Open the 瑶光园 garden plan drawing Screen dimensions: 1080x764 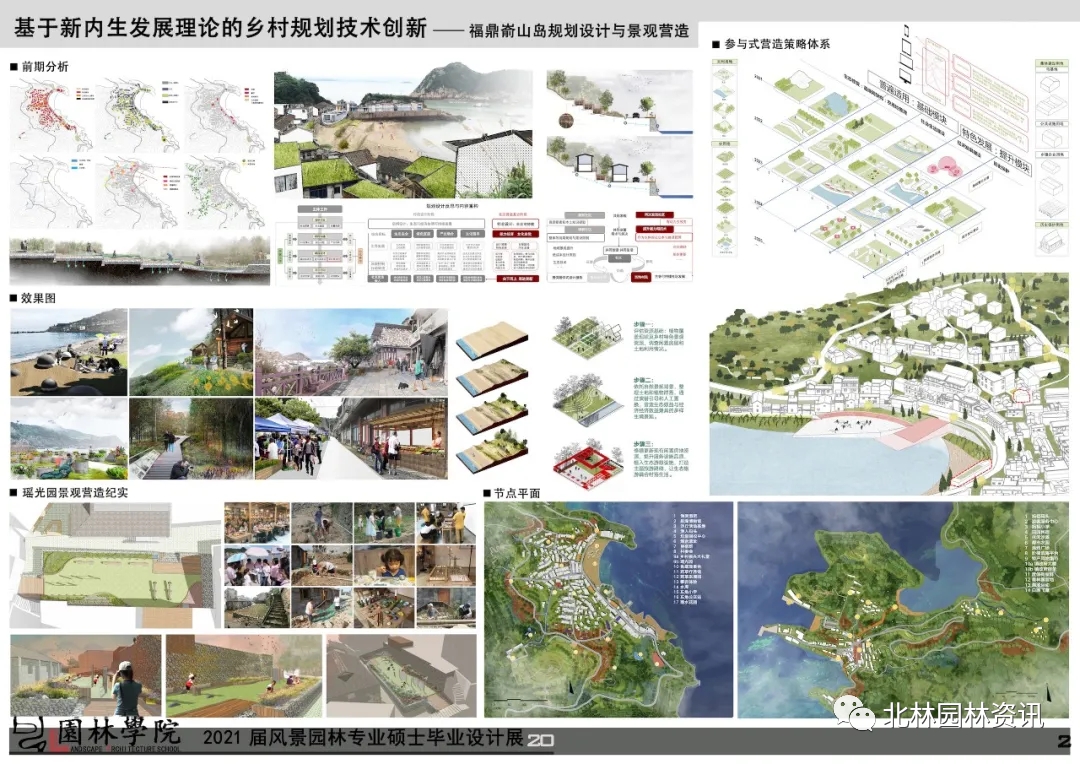[x=114, y=565]
